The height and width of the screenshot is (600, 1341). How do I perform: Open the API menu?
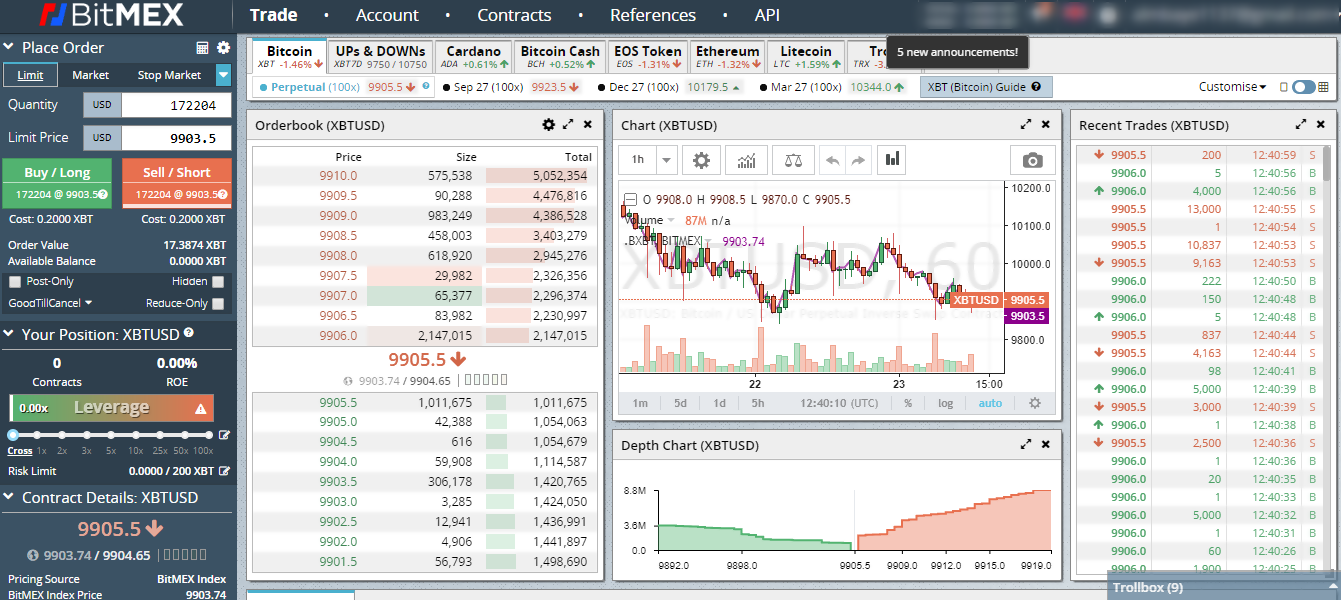[767, 15]
